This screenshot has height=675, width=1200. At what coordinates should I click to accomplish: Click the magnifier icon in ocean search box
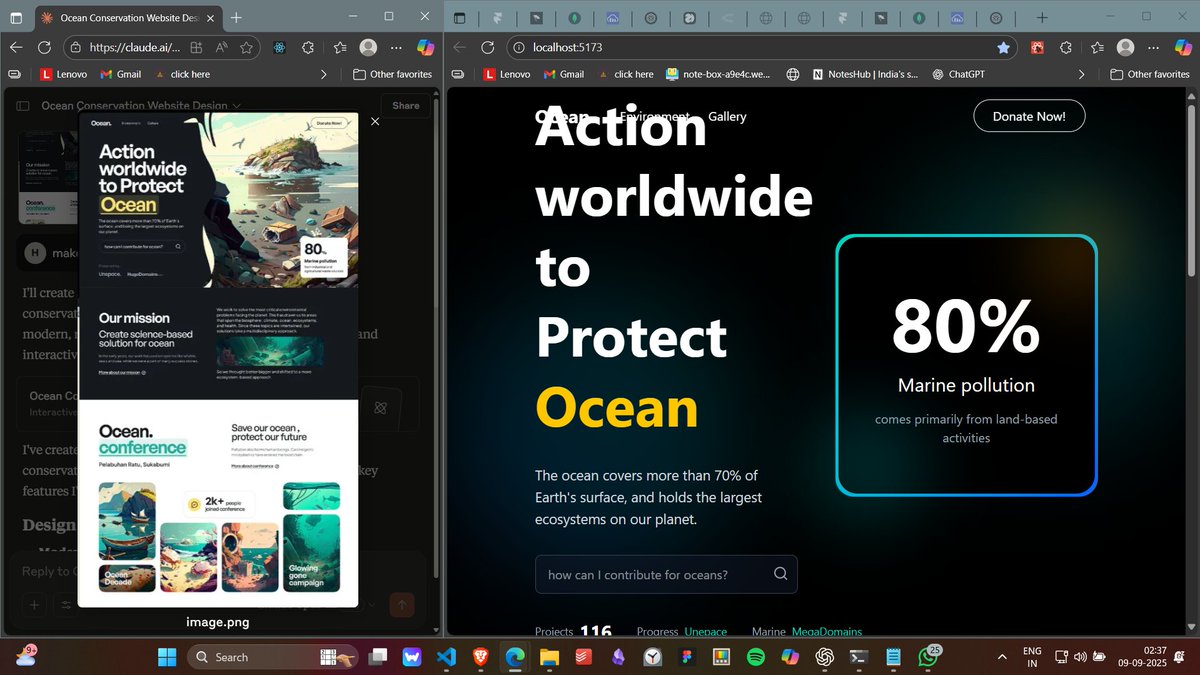pyautogui.click(x=780, y=574)
